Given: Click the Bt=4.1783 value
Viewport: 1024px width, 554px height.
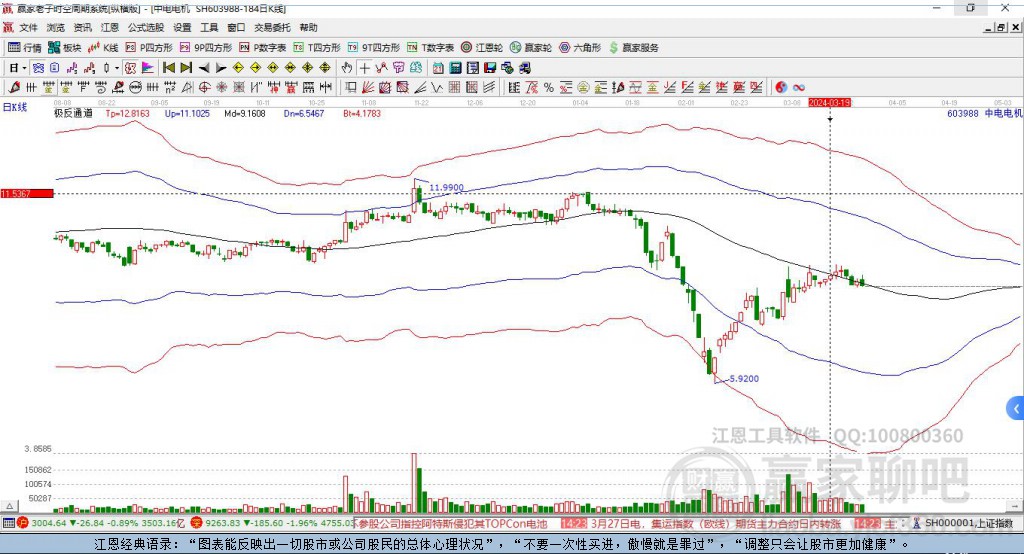Looking at the screenshot, I should click(362, 113).
